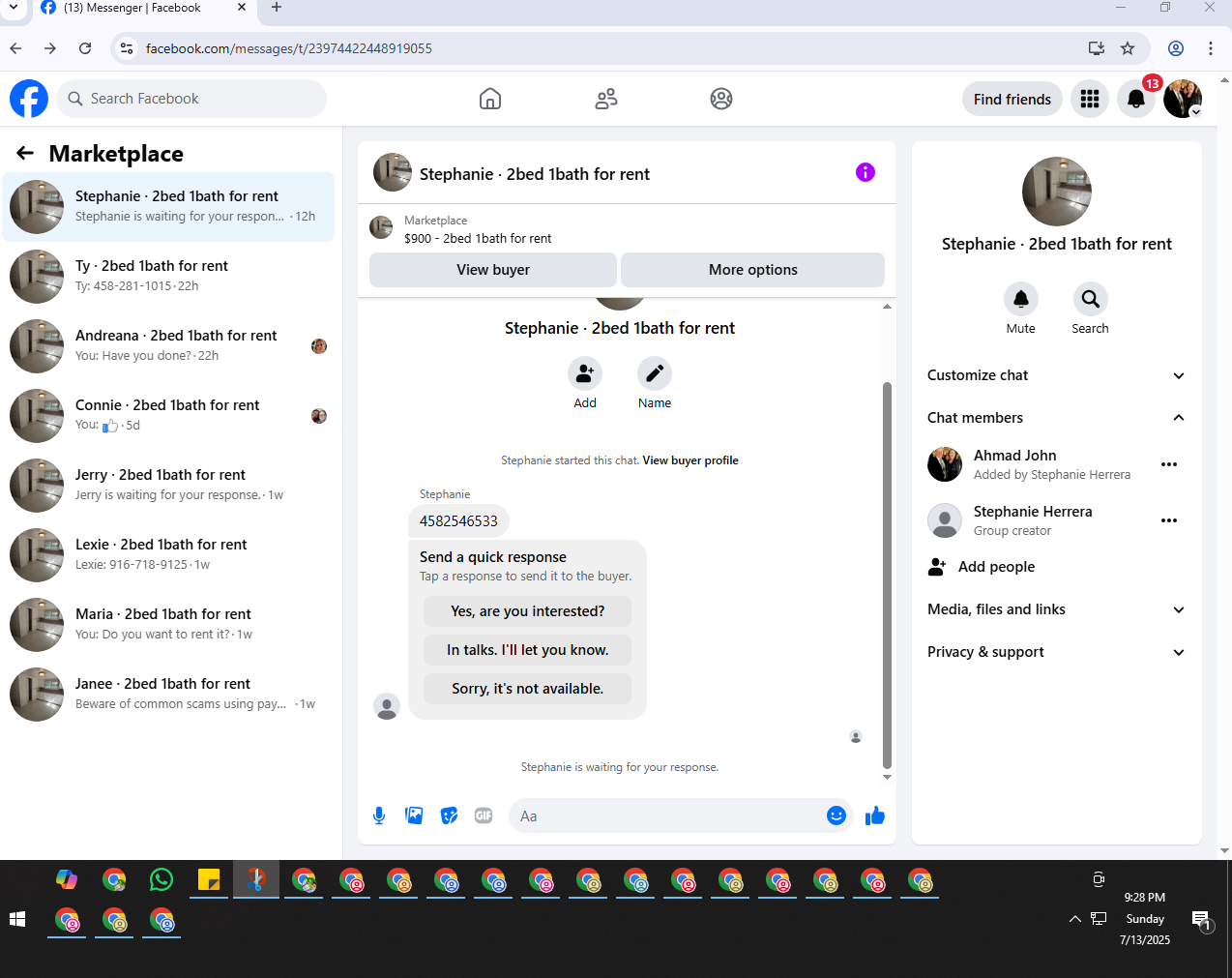Open the apps grid menu icon
The width and height of the screenshot is (1232, 978).
1090,99
